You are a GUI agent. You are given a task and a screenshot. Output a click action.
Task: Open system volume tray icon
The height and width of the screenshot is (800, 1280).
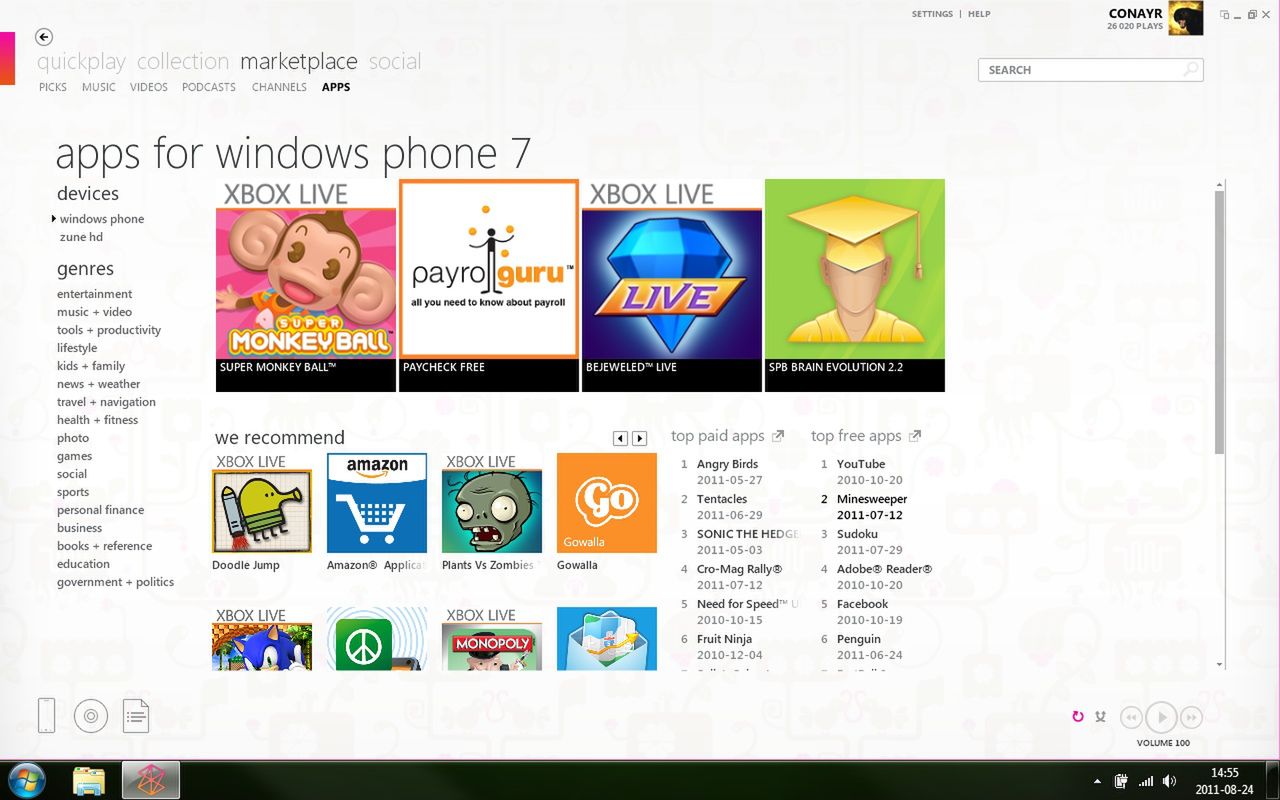(x=1169, y=781)
